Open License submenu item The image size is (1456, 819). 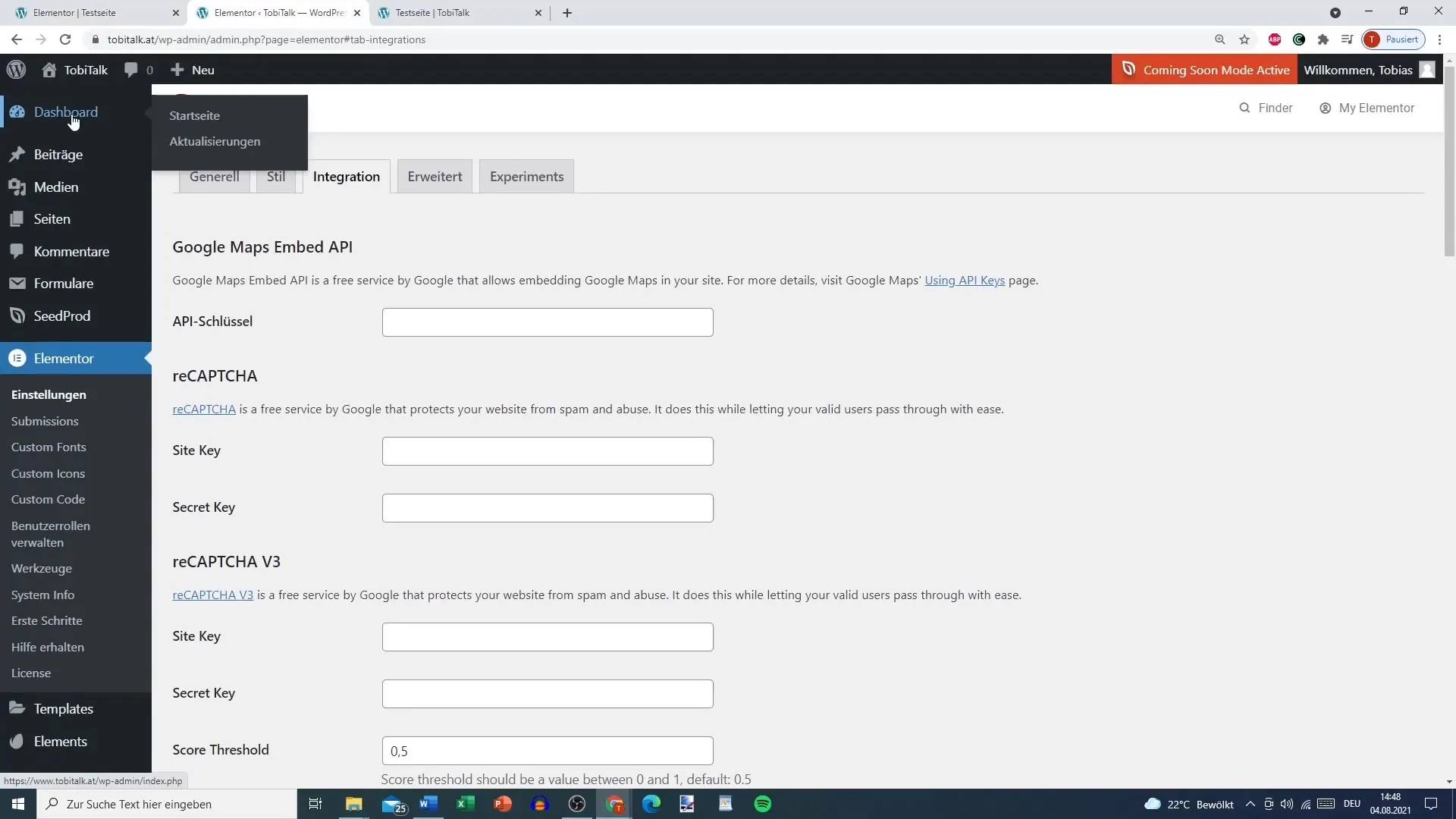coord(31,673)
